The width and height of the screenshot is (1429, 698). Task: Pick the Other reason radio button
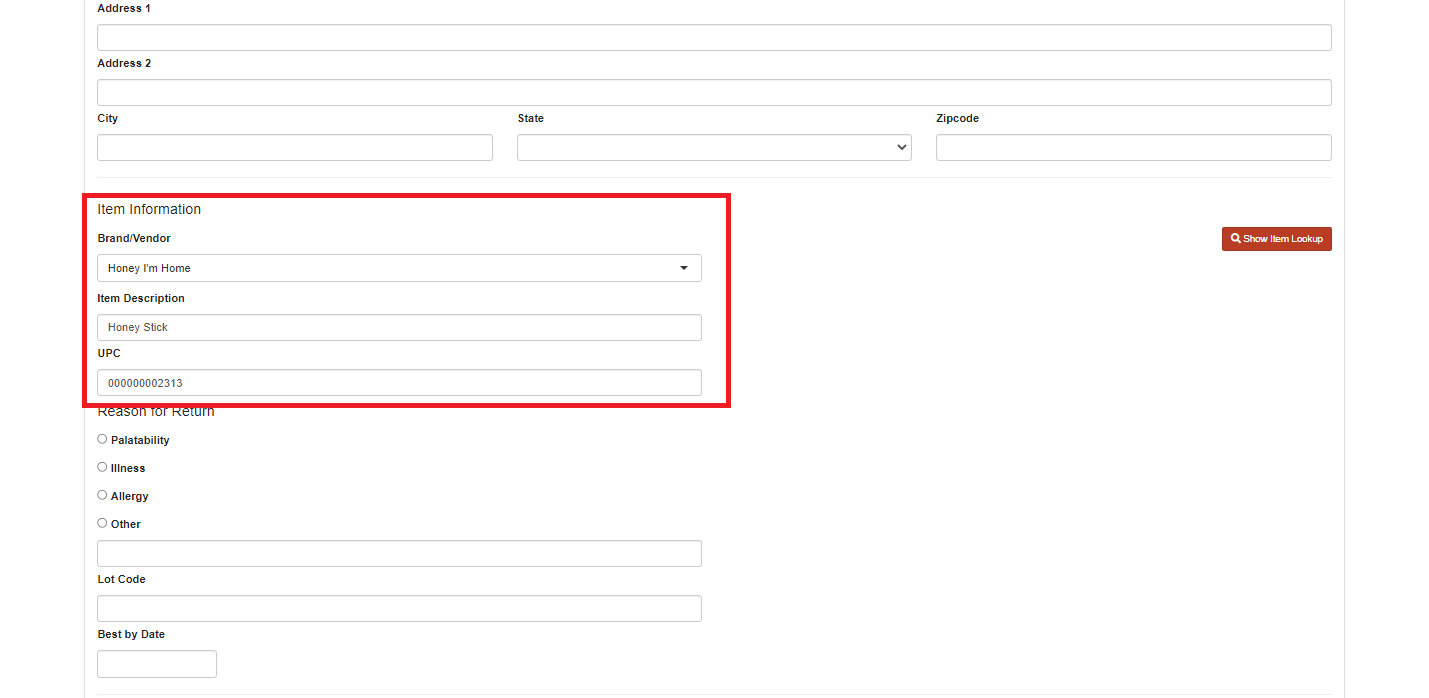[x=102, y=523]
